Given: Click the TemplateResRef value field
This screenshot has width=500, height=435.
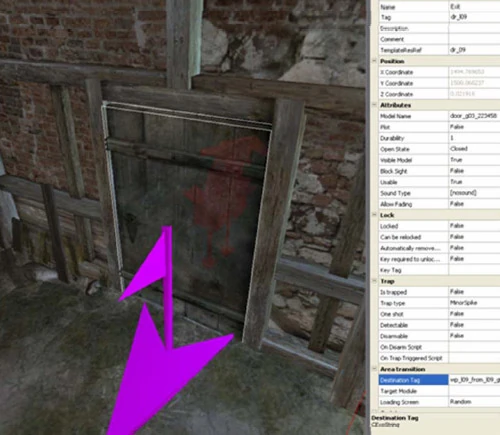Looking at the screenshot, I should [x=474, y=50].
